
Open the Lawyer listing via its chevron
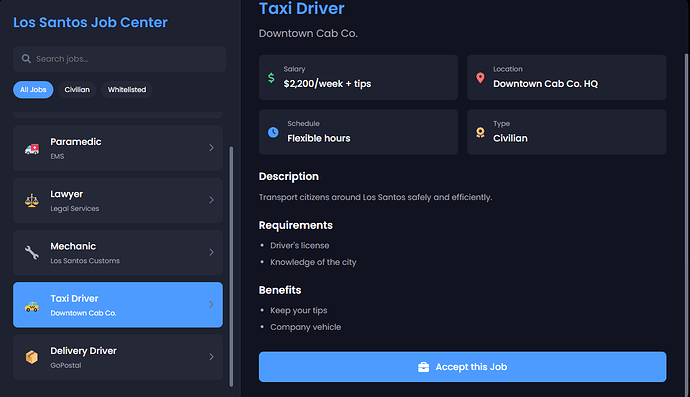pyautogui.click(x=211, y=200)
